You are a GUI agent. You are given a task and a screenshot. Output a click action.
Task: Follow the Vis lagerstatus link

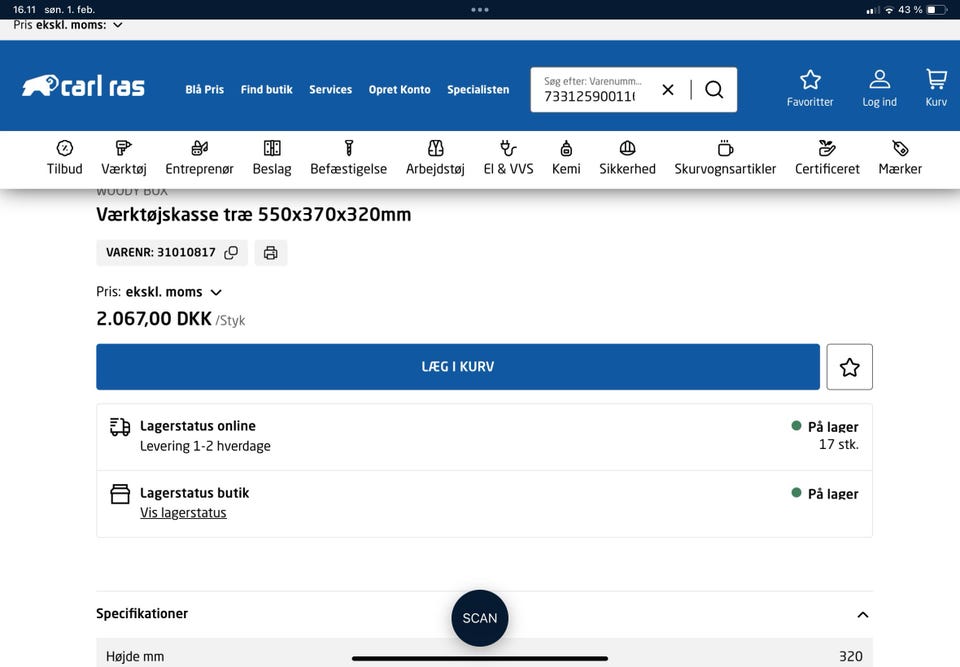click(183, 513)
